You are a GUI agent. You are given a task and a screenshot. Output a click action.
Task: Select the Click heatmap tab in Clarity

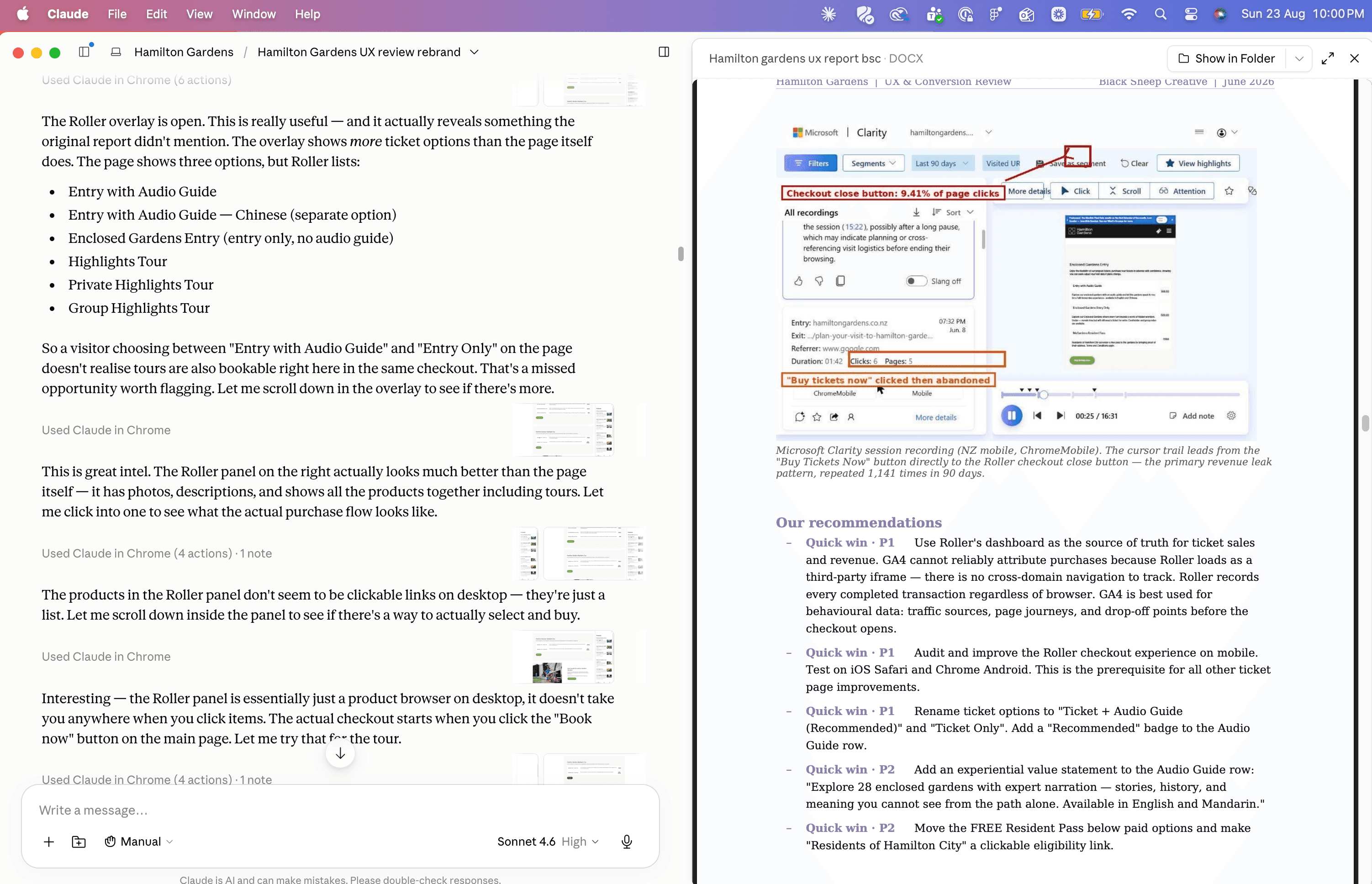coord(1075,191)
